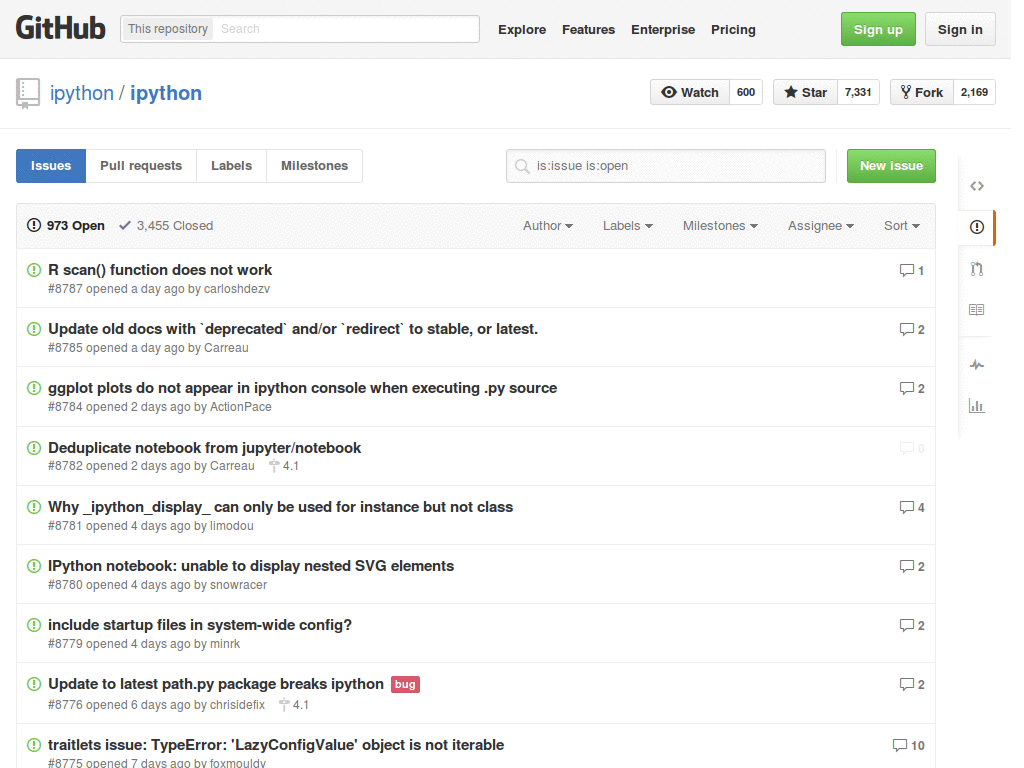The height and width of the screenshot is (768, 1024).
Task: Open the Wiki sidebar icon
Action: [x=976, y=310]
